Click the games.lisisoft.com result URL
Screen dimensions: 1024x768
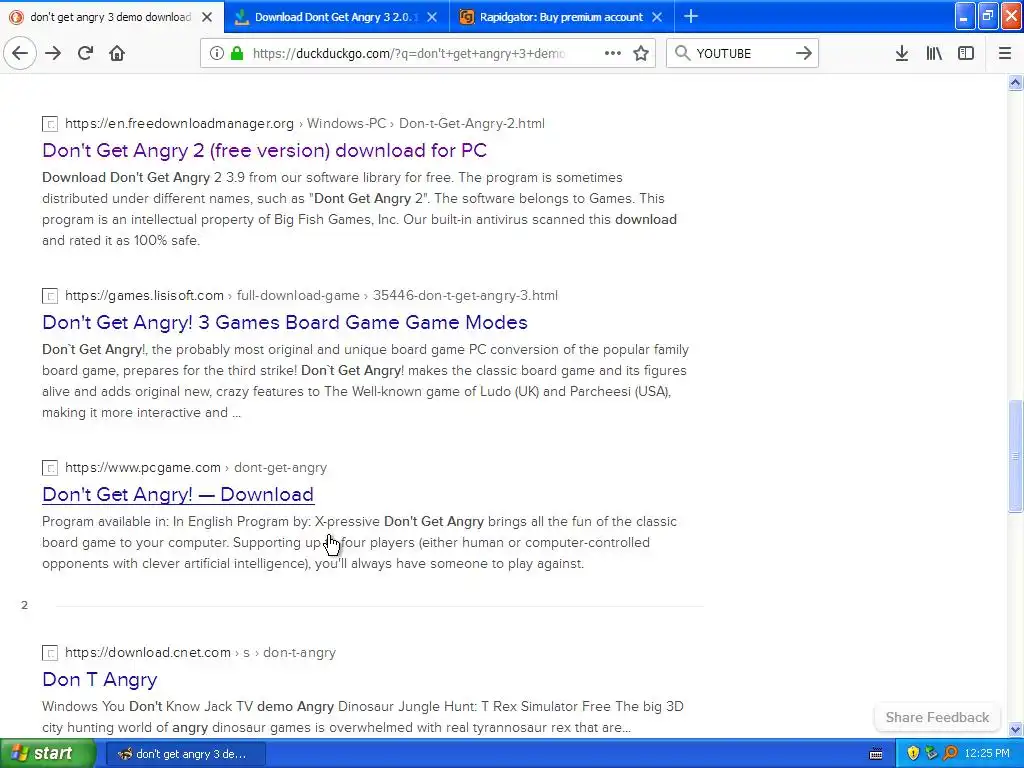pos(311,295)
